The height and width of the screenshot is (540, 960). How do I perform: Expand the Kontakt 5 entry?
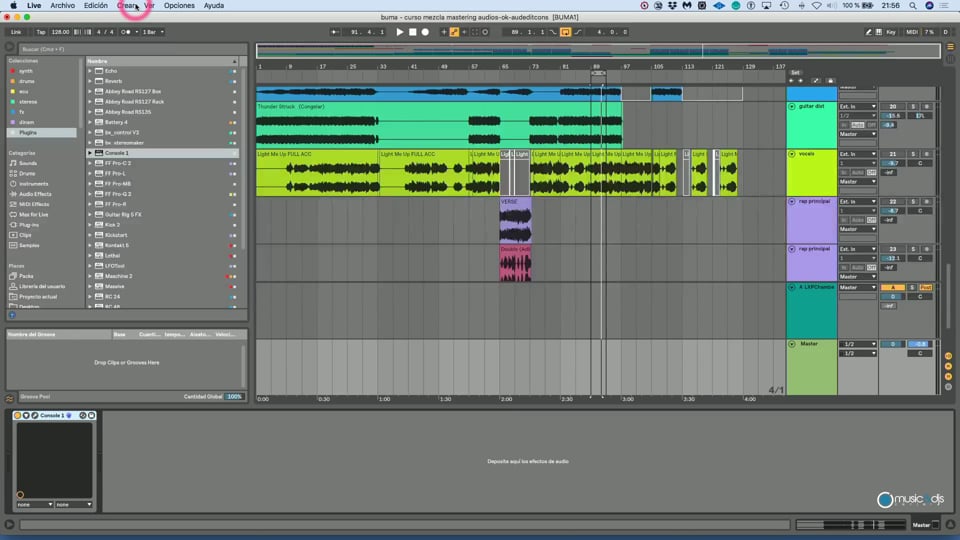[x=90, y=246]
